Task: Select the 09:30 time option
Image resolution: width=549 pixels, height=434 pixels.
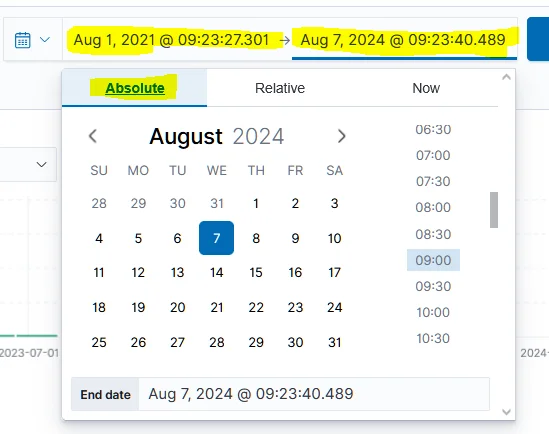Action: click(433, 286)
